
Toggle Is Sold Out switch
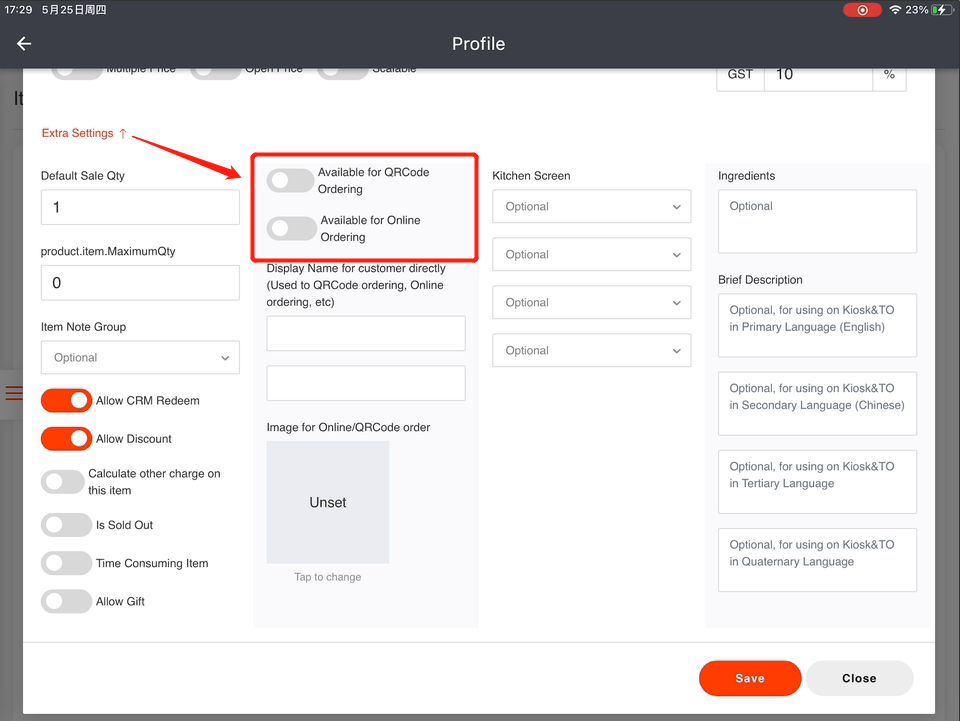[66, 525]
